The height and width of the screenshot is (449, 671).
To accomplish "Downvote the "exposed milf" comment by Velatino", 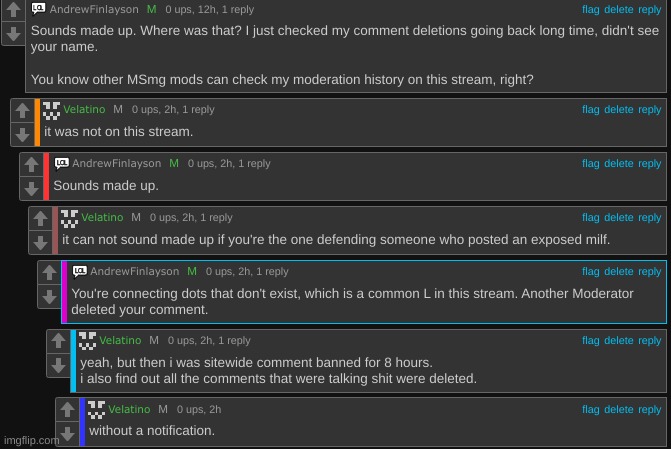I will pos(40,241).
